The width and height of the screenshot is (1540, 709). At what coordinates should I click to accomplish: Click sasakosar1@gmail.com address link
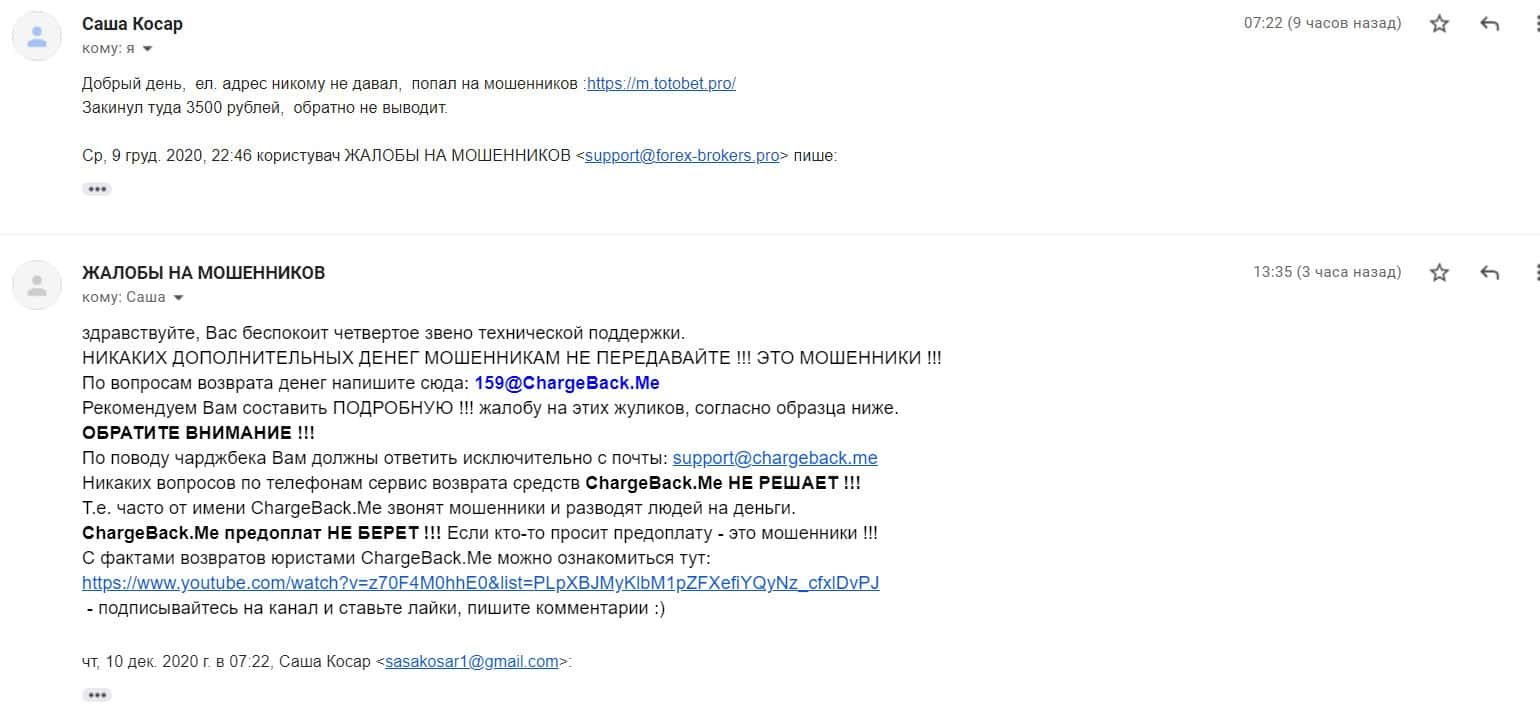coord(472,661)
